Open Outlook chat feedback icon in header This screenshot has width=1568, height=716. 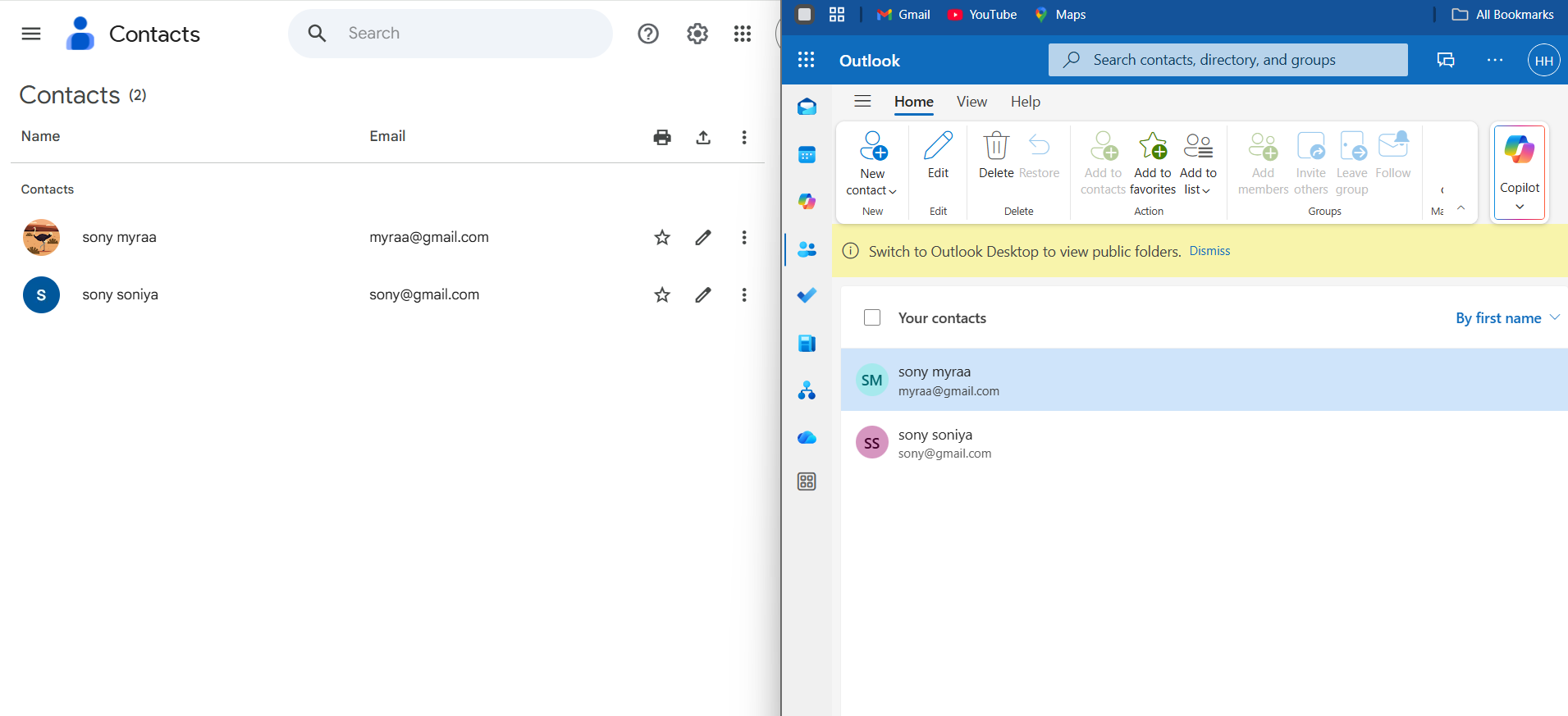point(1446,60)
